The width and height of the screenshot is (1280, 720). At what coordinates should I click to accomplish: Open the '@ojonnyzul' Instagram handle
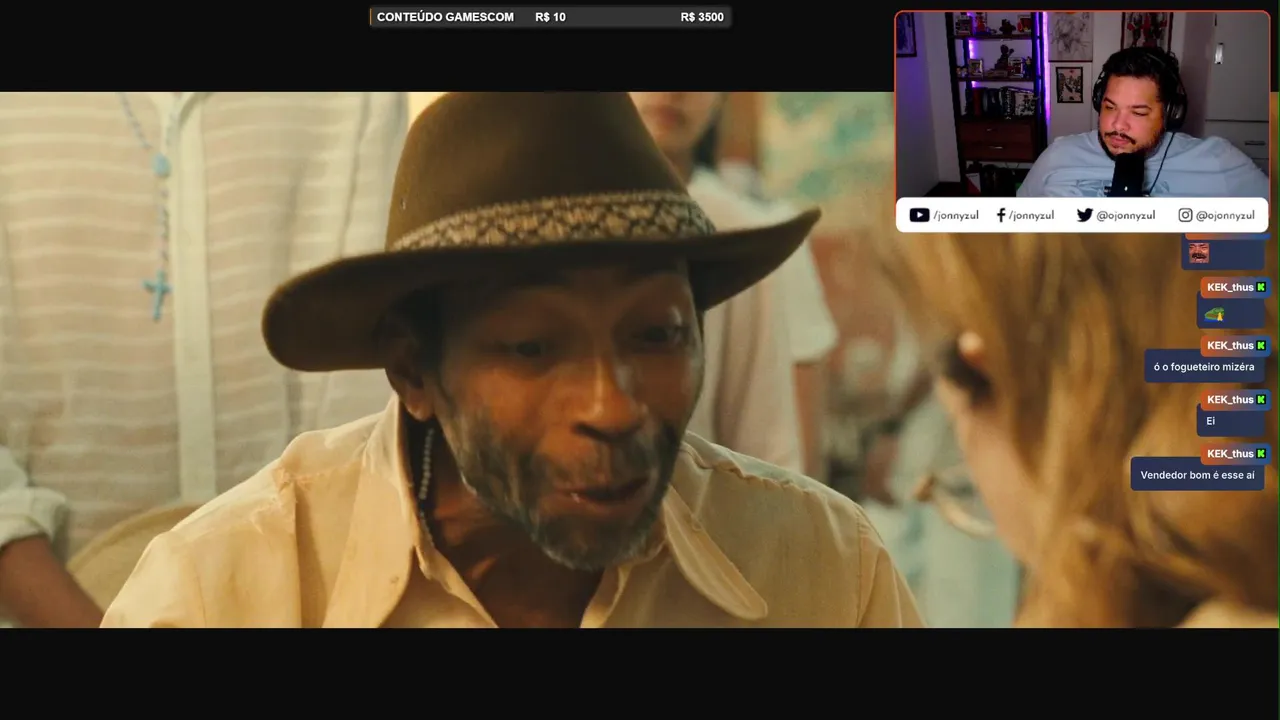coord(1225,215)
